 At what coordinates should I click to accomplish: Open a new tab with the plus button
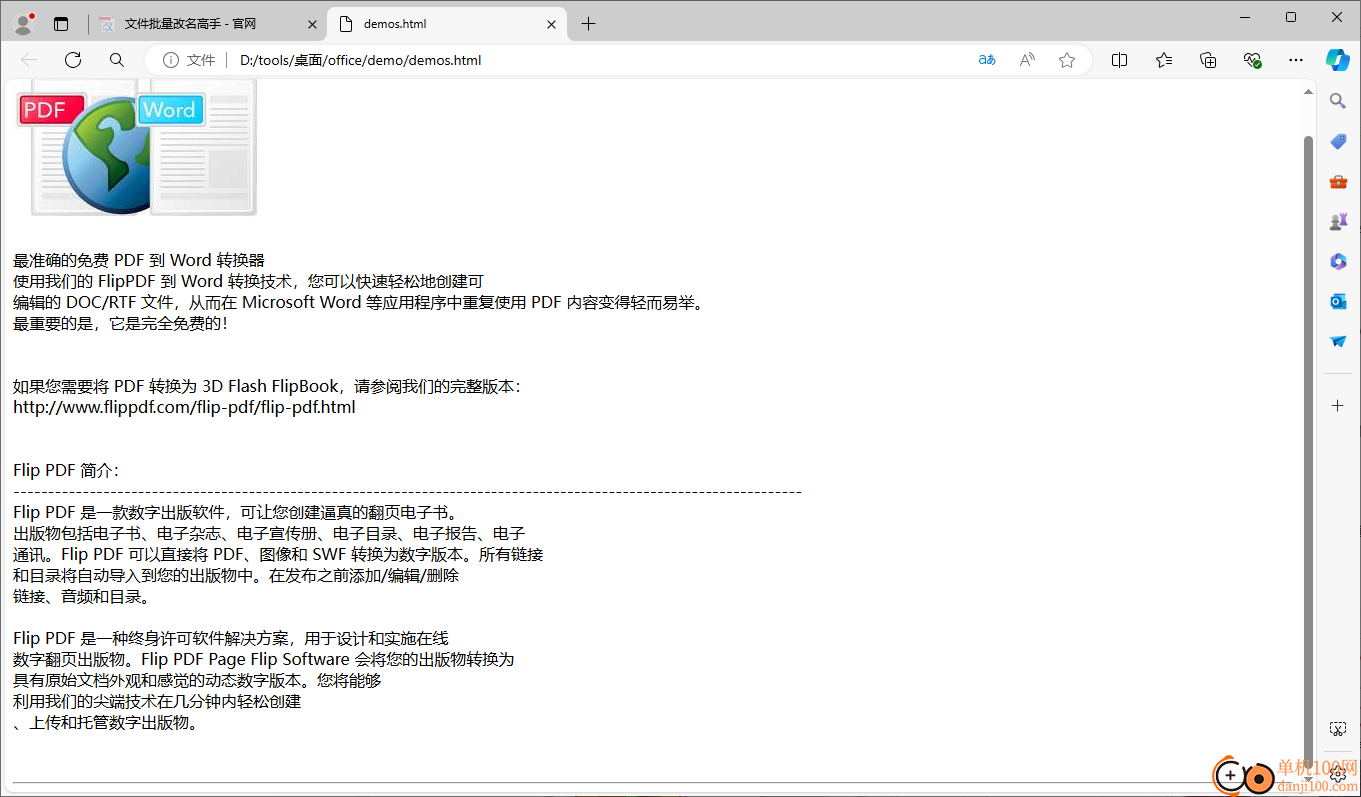tap(588, 24)
